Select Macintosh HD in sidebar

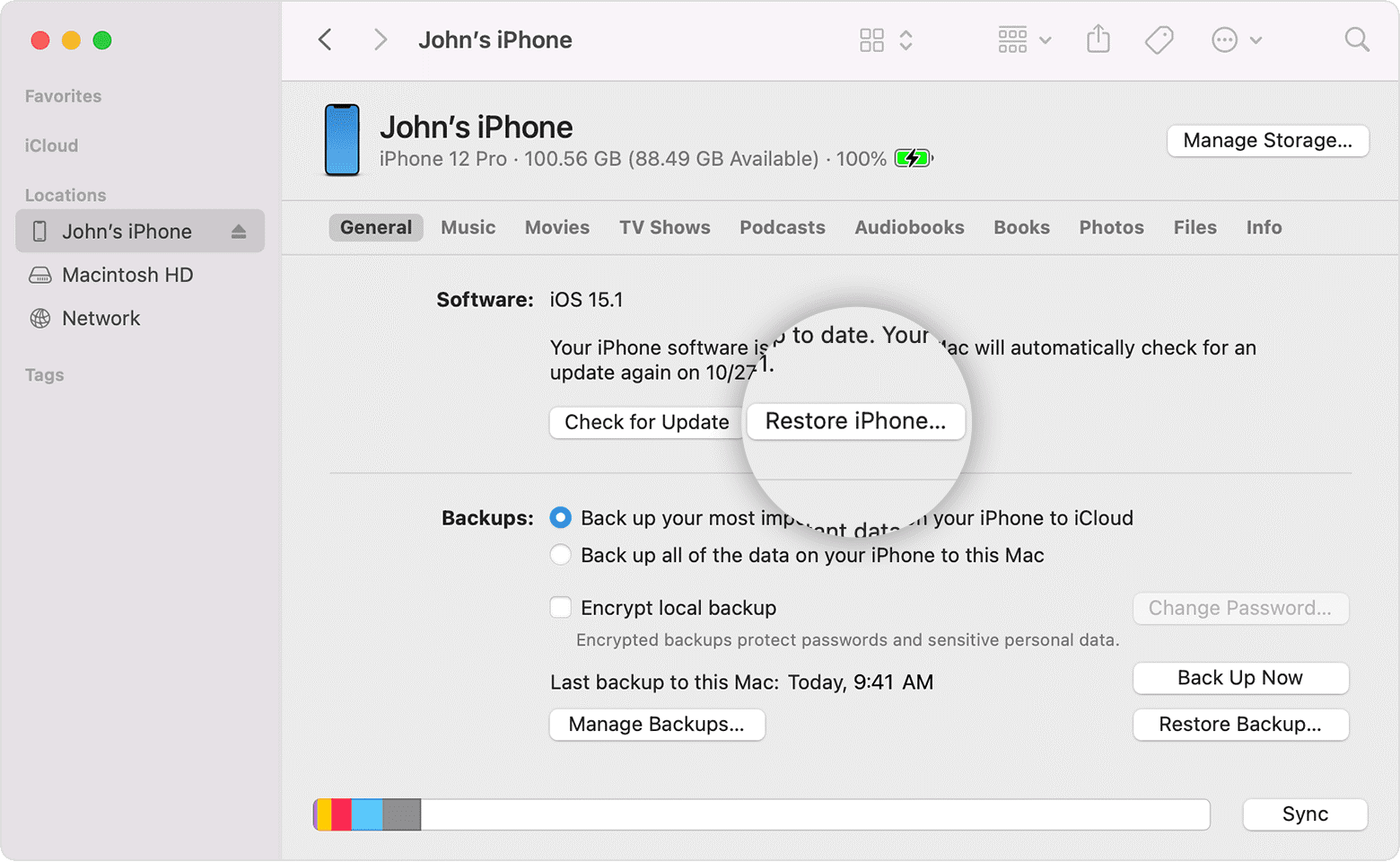click(127, 275)
